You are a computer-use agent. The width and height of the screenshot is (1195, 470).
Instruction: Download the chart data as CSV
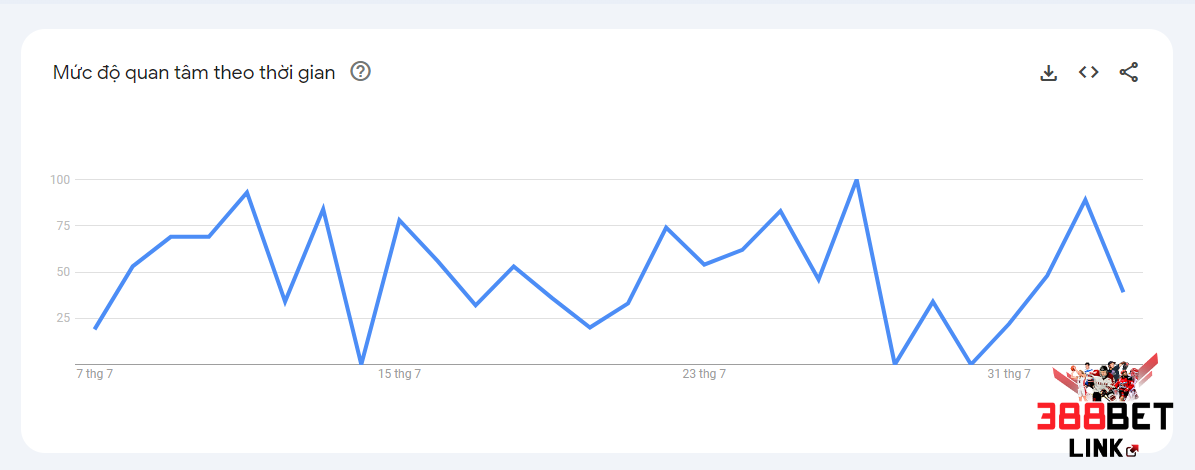click(1049, 72)
